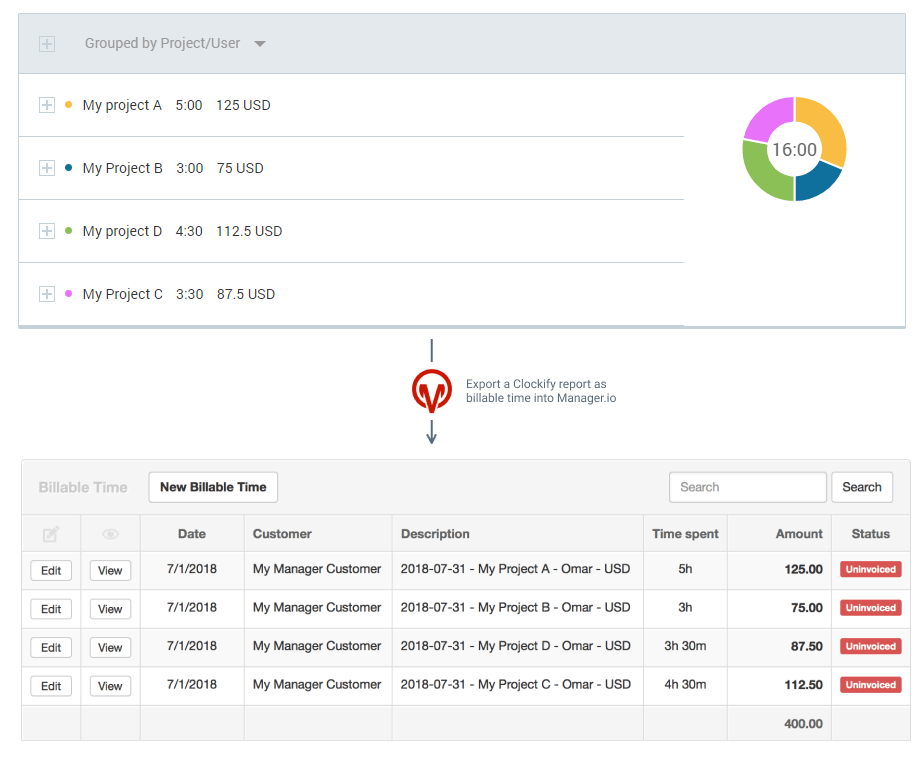
Task: Click the eye view column header icon
Action: [x=110, y=534]
